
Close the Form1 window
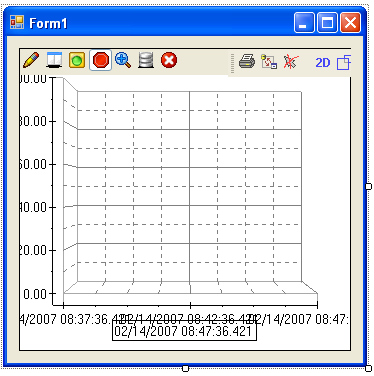[x=350, y=23]
